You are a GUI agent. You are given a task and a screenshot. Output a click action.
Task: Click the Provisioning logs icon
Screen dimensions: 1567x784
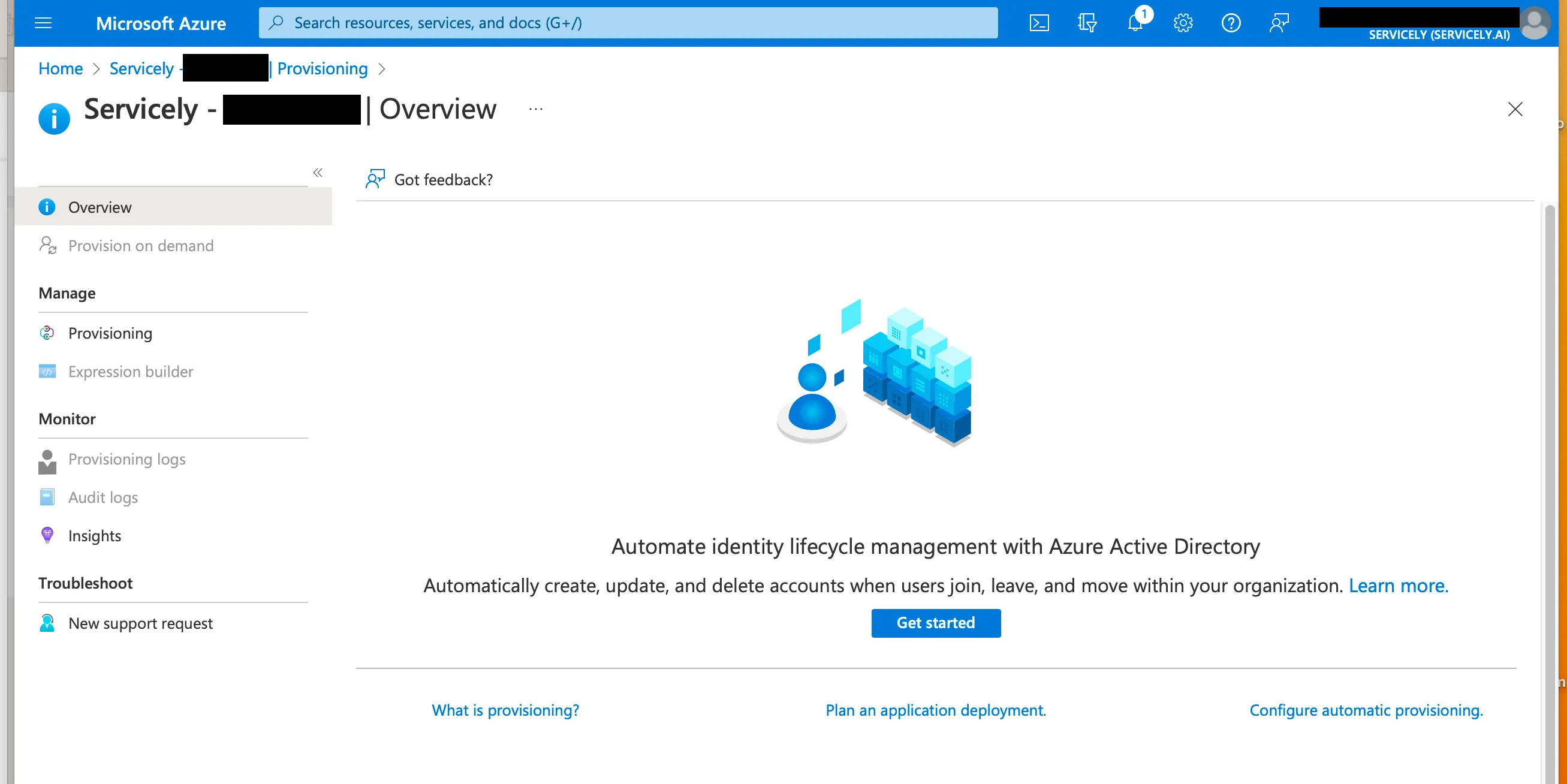[47, 462]
